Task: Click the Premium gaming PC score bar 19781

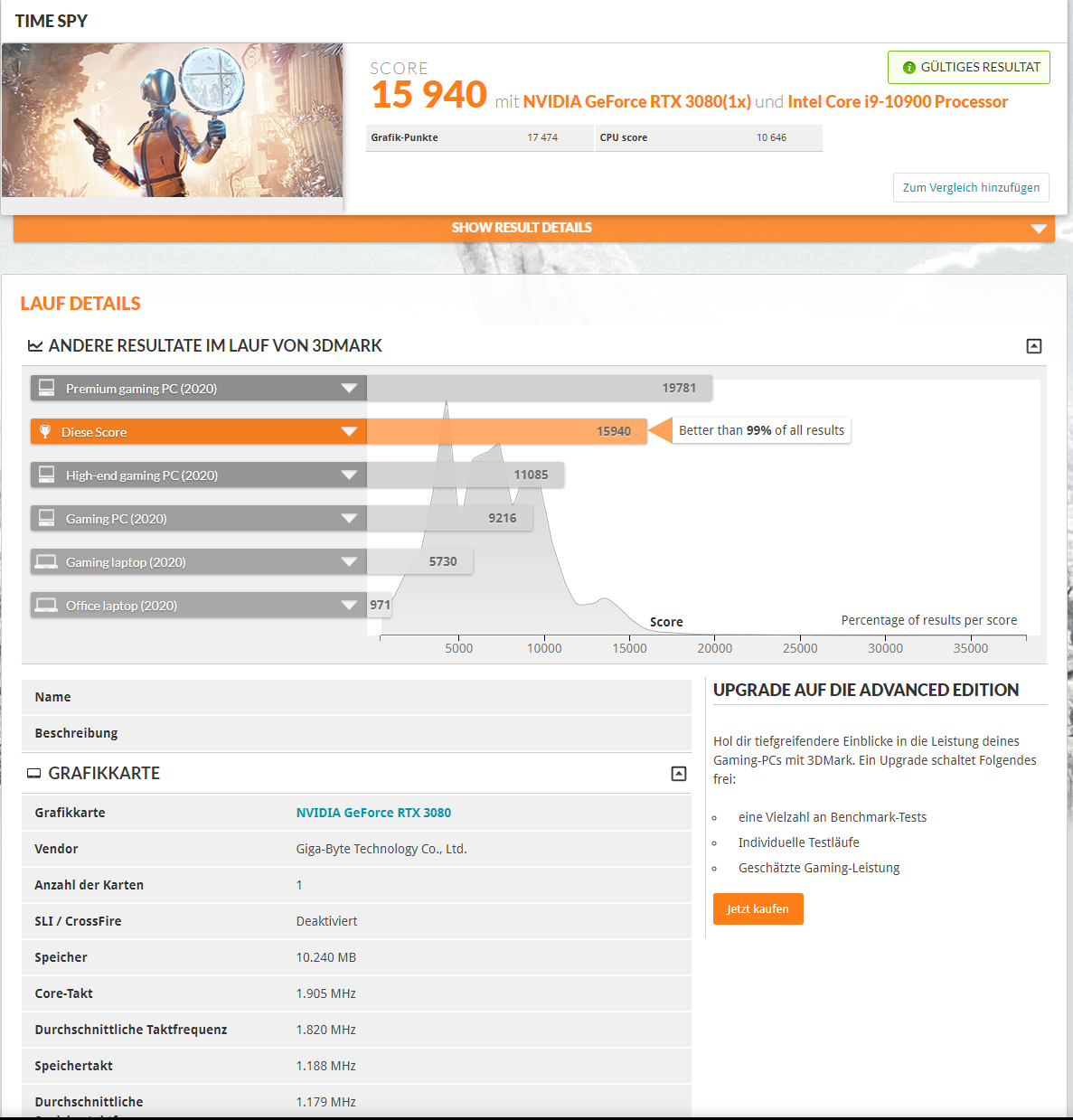Action: point(540,388)
